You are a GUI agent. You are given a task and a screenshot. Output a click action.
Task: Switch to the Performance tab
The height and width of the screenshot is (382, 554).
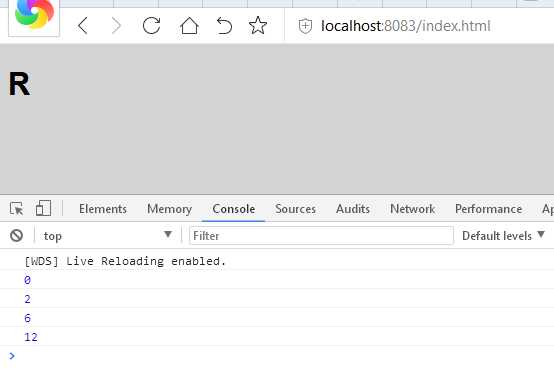(488, 209)
